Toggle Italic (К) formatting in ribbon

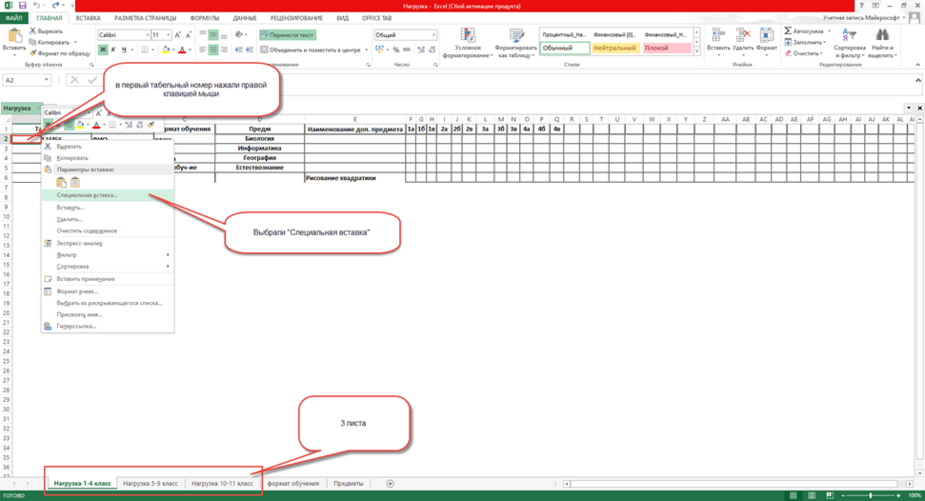tap(113, 49)
